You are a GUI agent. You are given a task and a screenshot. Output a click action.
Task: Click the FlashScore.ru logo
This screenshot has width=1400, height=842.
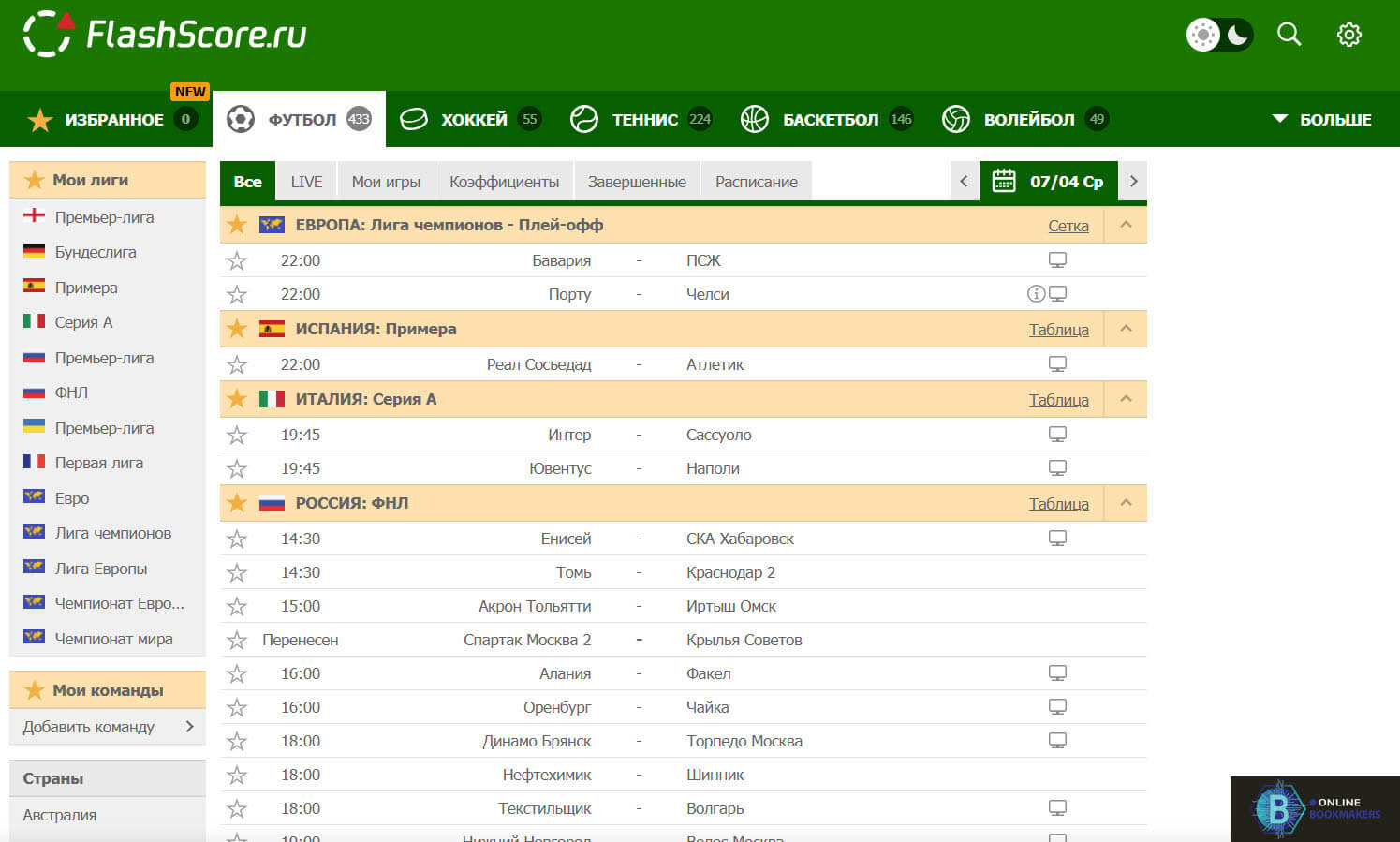coord(165,35)
